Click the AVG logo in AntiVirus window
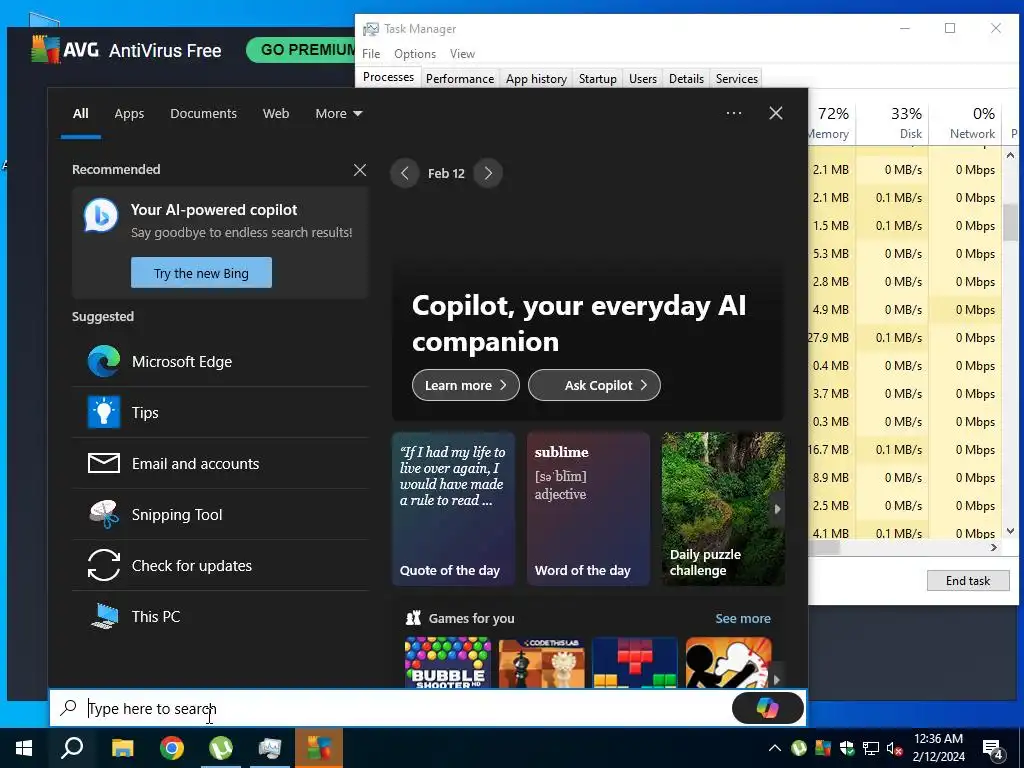1024x768 pixels. [x=65, y=50]
